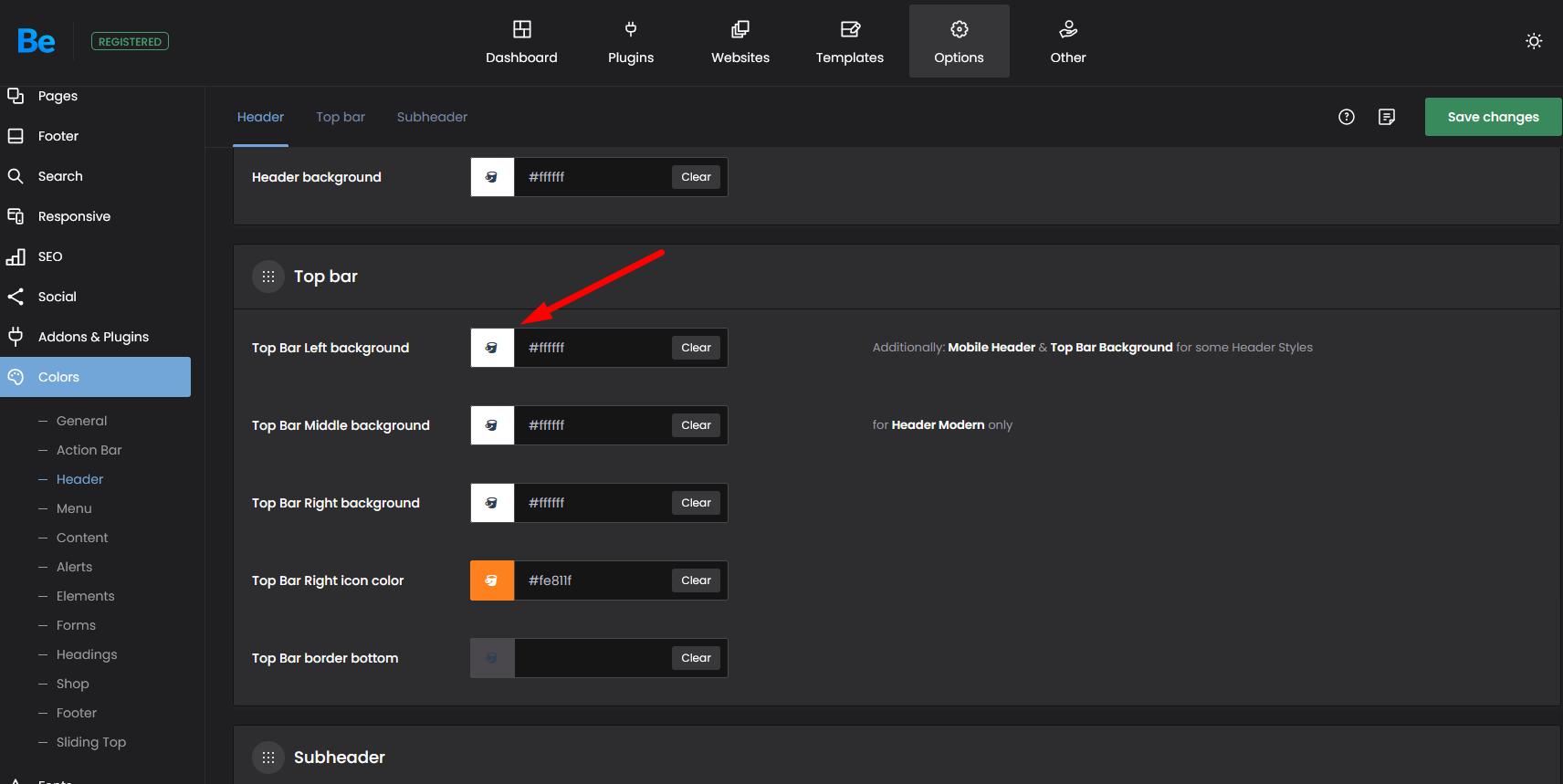1563x784 pixels.
Task: Click the Be logo
Action: [x=37, y=41]
